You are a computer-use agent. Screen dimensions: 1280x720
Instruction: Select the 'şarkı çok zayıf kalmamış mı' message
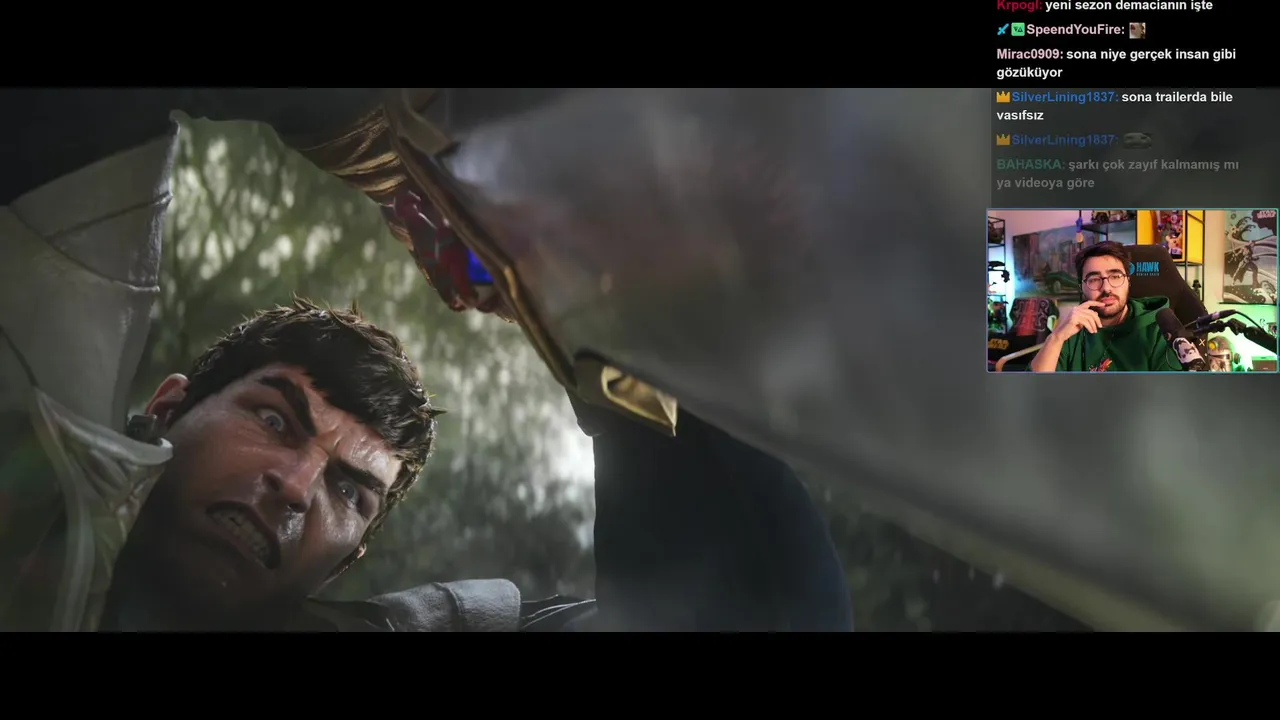pos(1153,164)
